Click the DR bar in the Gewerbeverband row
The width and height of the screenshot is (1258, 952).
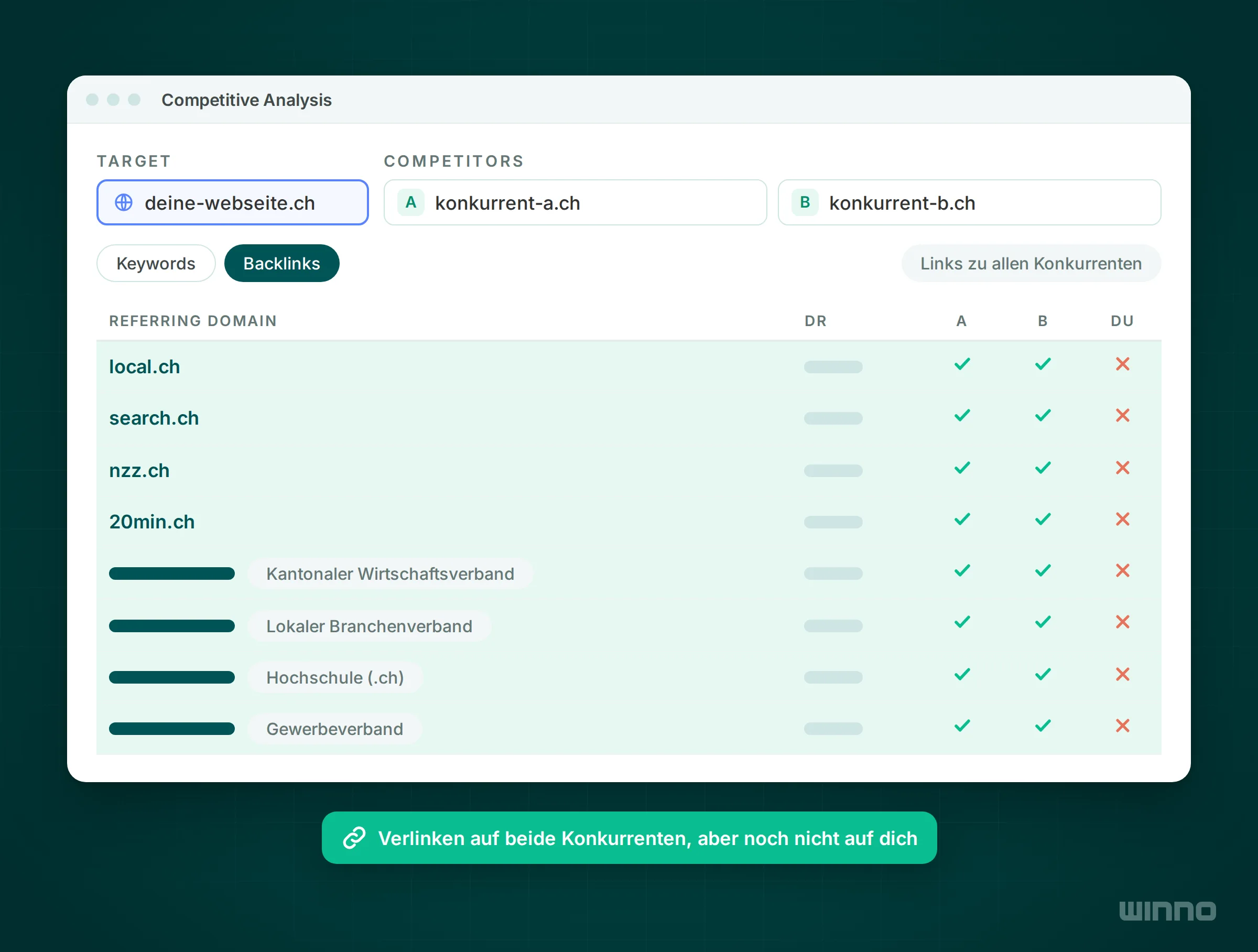coord(832,729)
